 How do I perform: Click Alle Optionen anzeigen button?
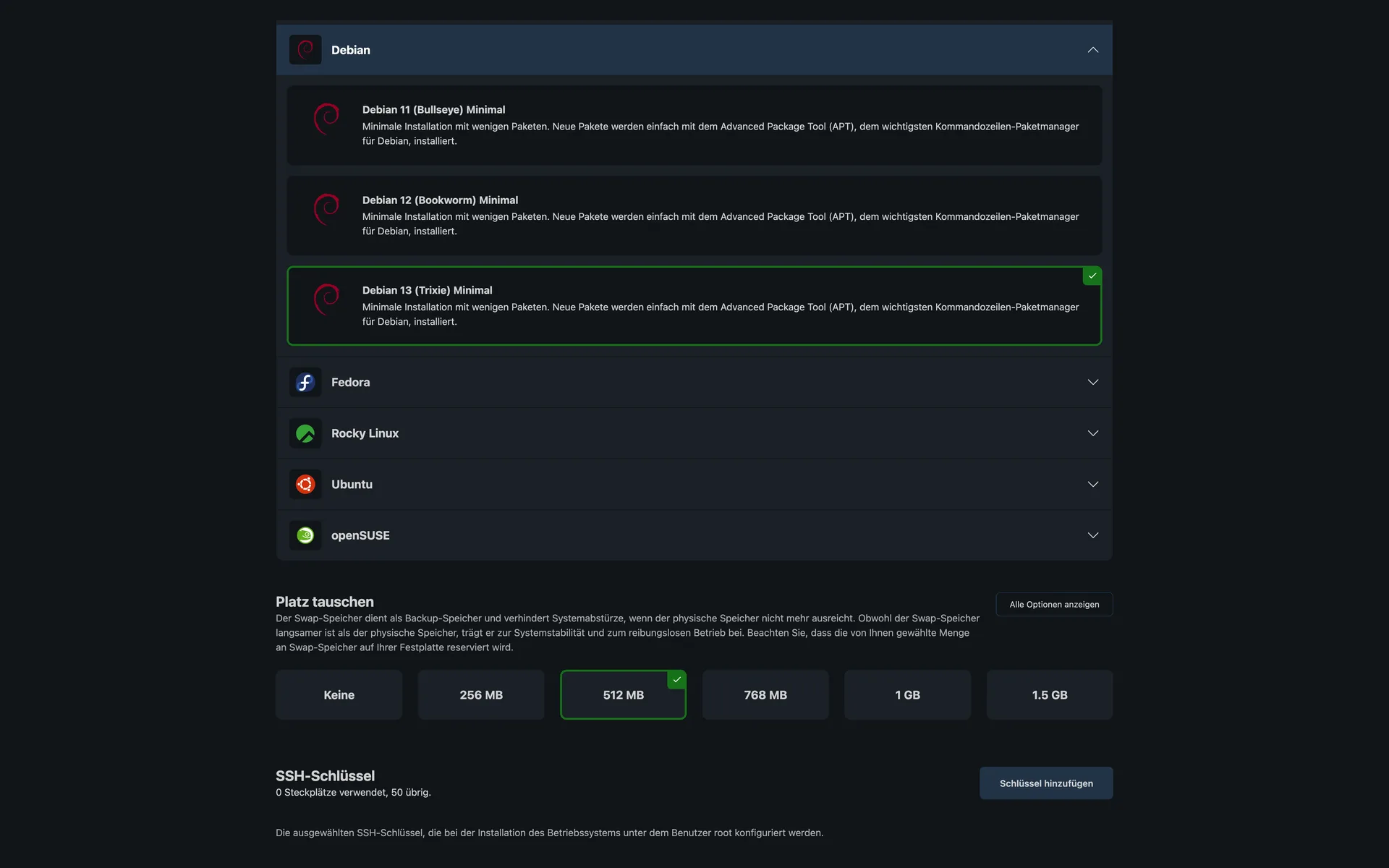(x=1054, y=605)
